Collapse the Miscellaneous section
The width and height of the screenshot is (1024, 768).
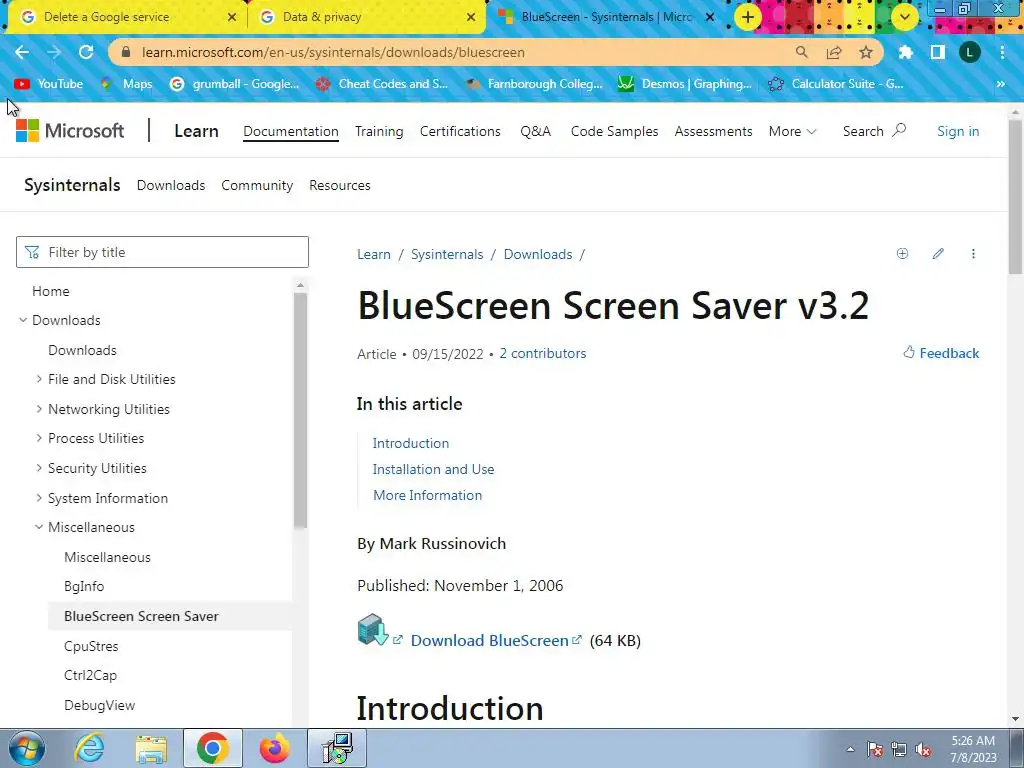tap(39, 527)
